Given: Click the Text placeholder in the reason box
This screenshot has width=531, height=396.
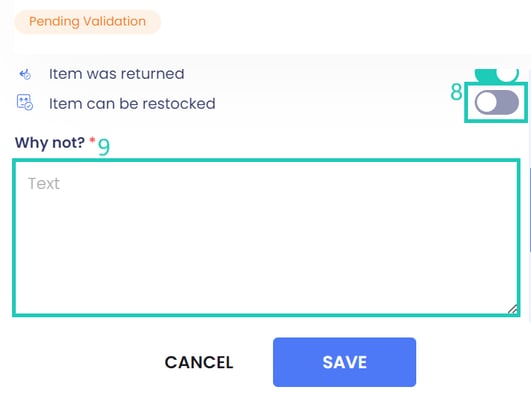Looking at the screenshot, I should [44, 184].
